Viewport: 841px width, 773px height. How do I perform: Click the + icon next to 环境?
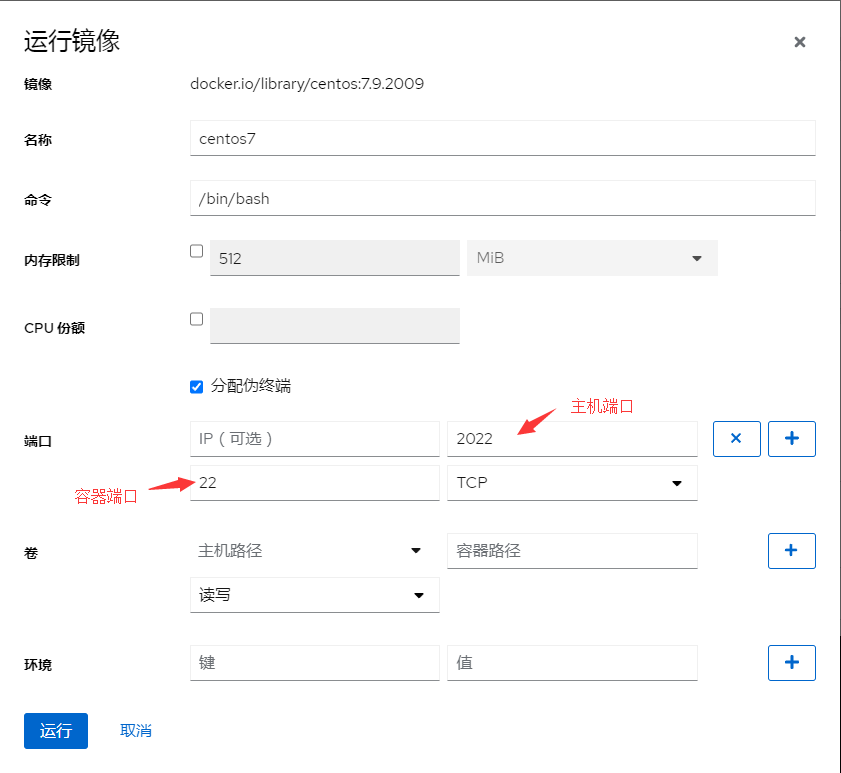(x=791, y=663)
